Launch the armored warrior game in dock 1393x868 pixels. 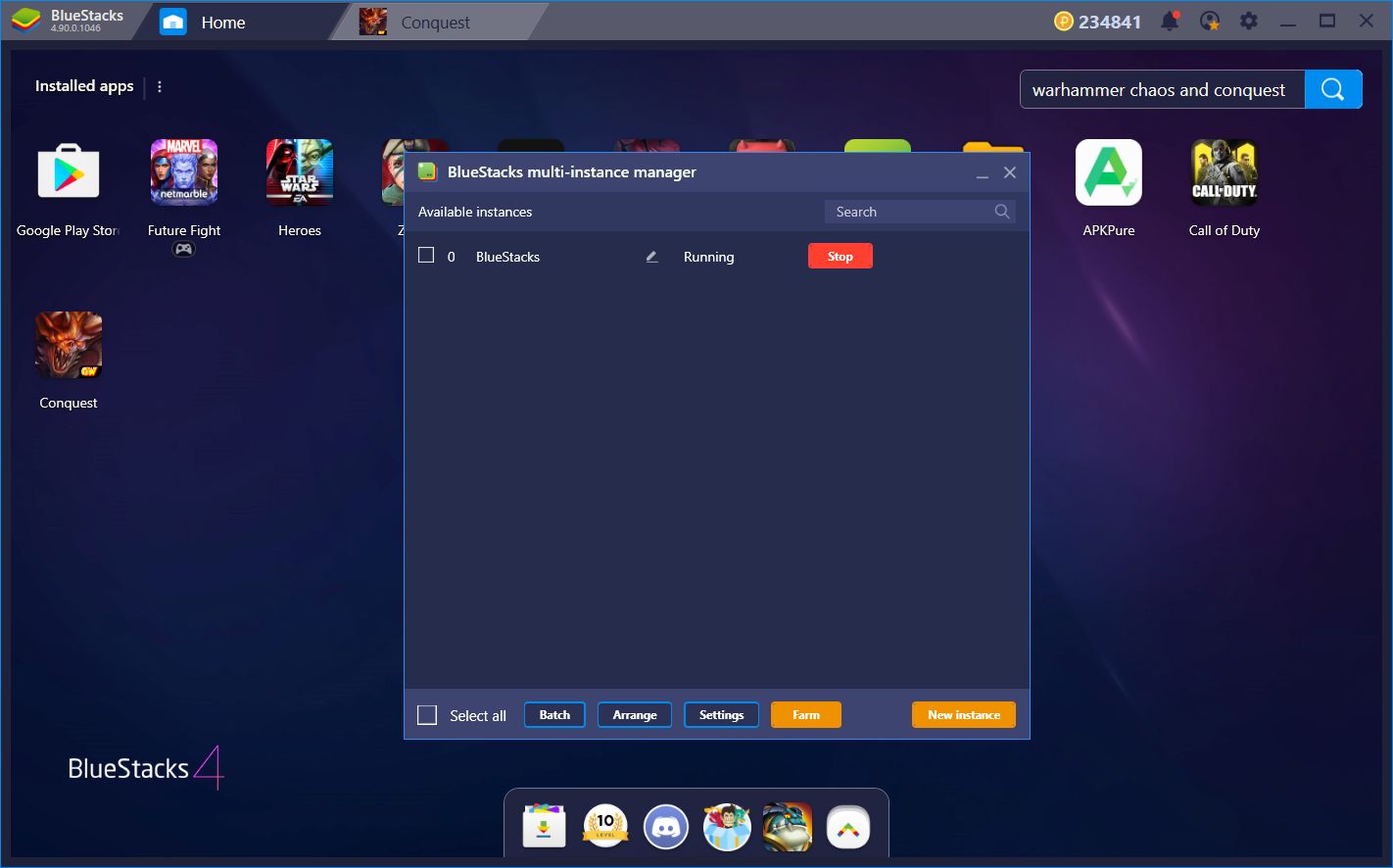(788, 828)
